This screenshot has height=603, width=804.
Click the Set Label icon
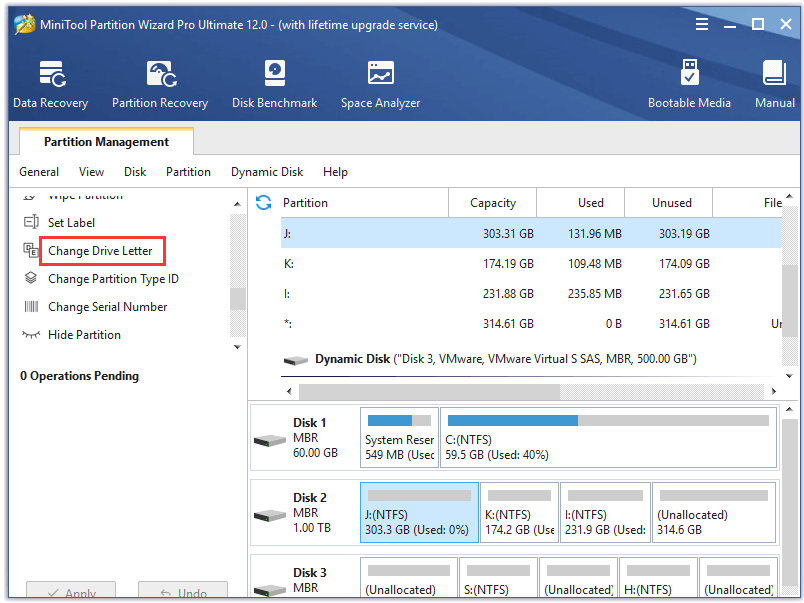(31, 222)
